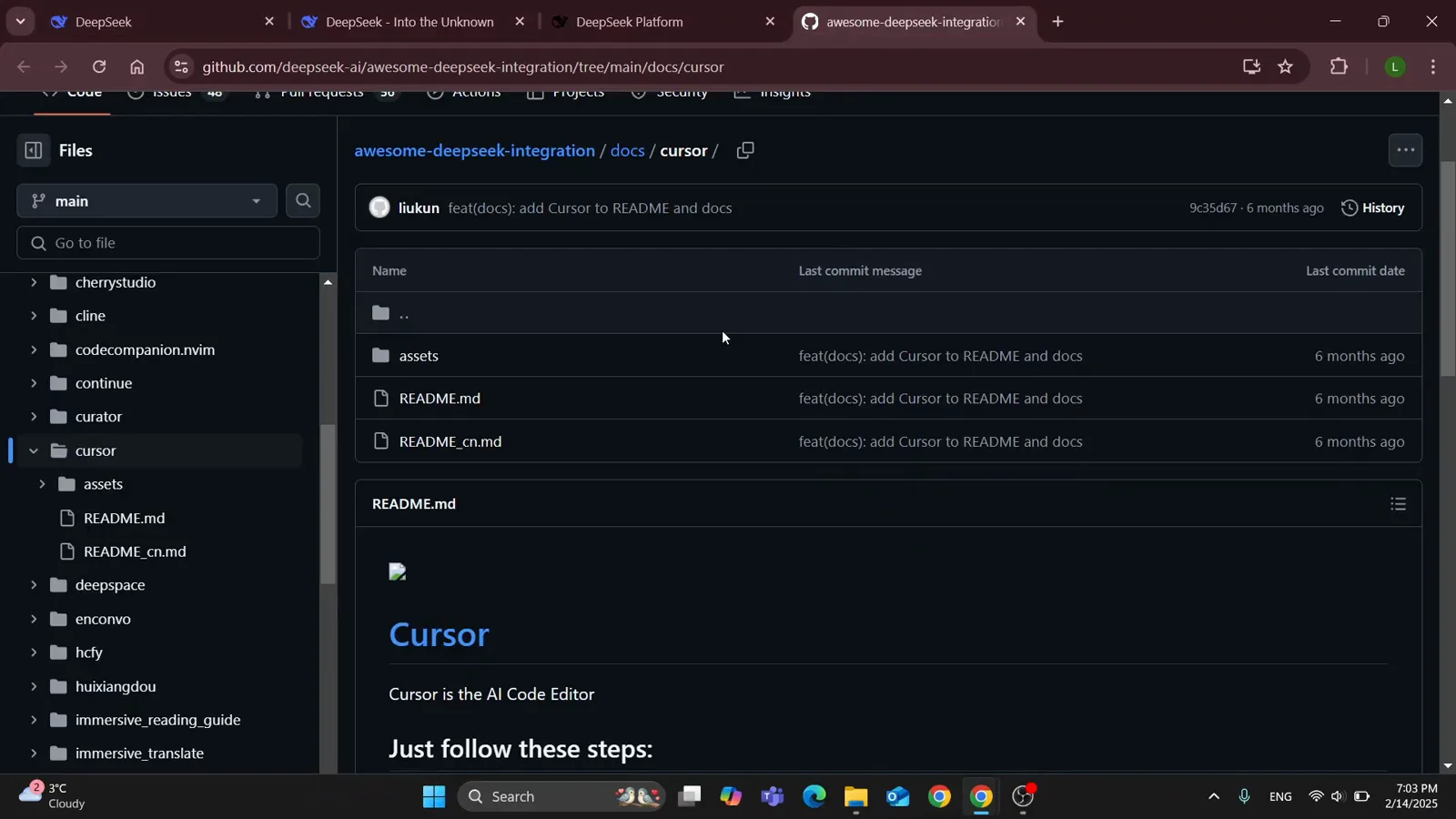
Task: Click the broken image placeholder in README
Action: (x=397, y=572)
